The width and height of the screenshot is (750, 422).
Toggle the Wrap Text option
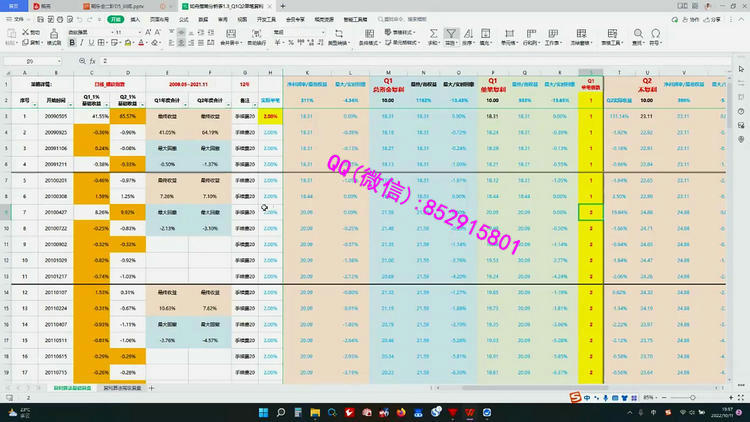coord(256,33)
